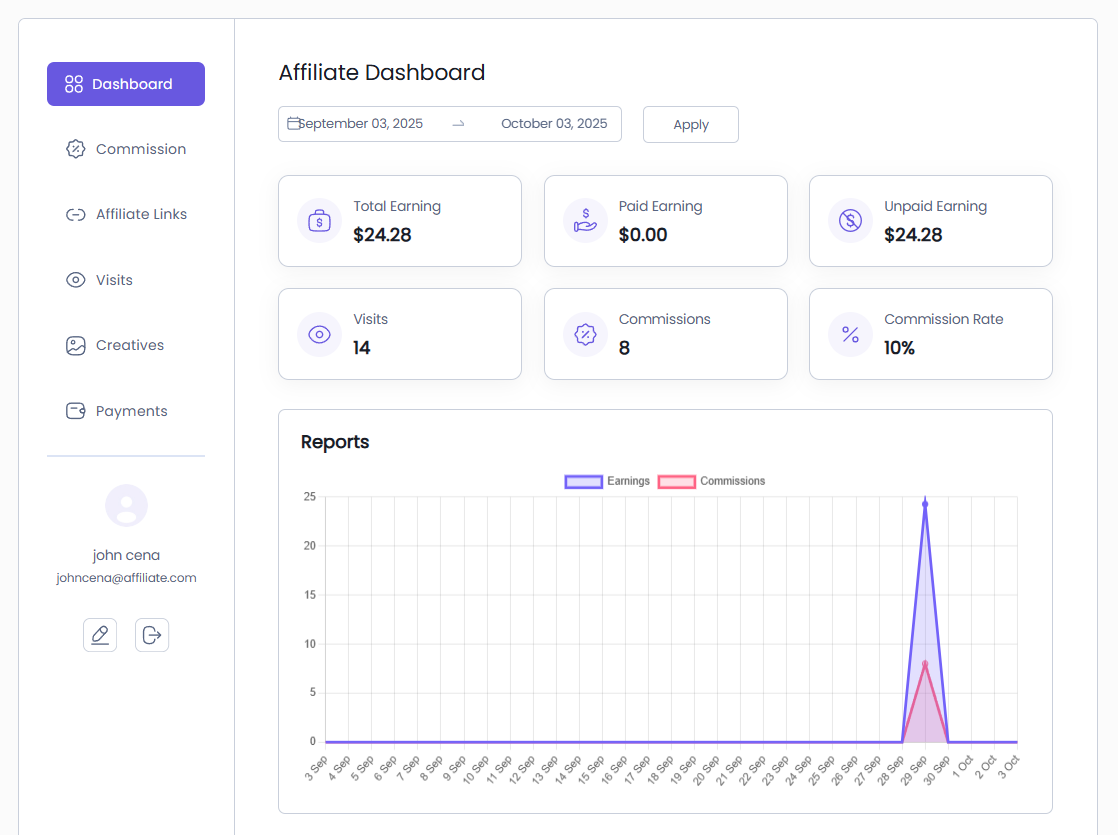Screen dimensions: 1118x835
Task: Expand the date range picker
Action: tap(449, 123)
